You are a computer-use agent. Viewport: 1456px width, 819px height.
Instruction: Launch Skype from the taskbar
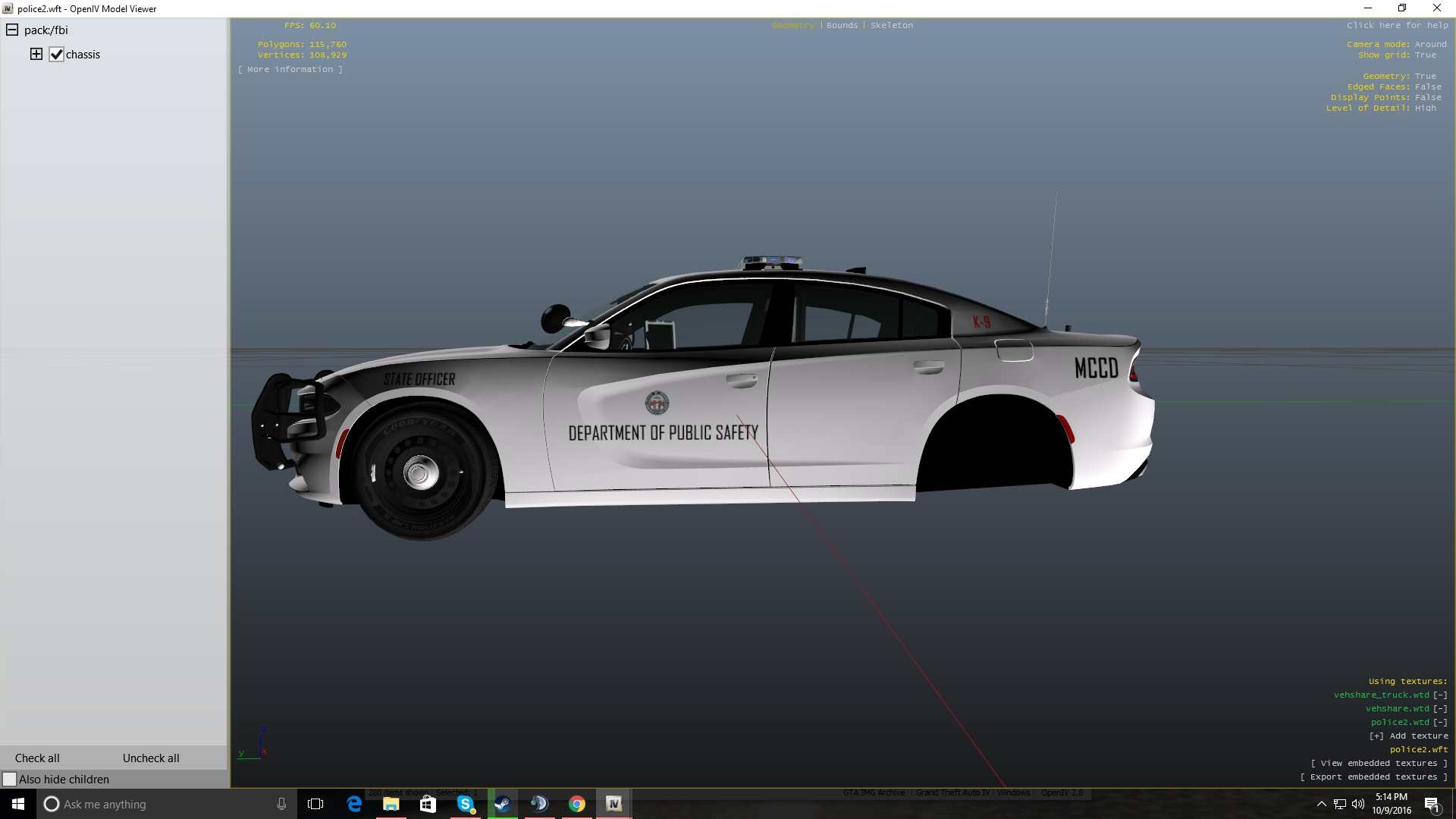(466, 804)
